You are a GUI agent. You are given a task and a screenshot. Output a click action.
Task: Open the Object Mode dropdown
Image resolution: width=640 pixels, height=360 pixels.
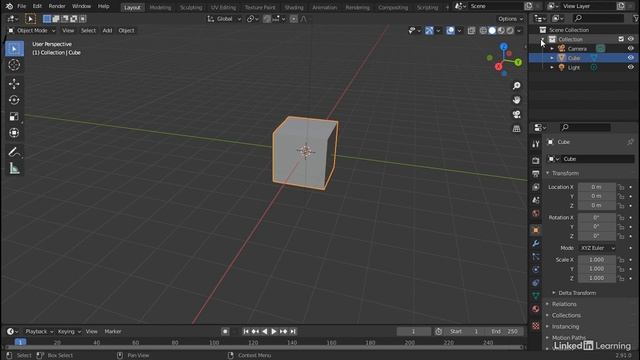pos(32,31)
